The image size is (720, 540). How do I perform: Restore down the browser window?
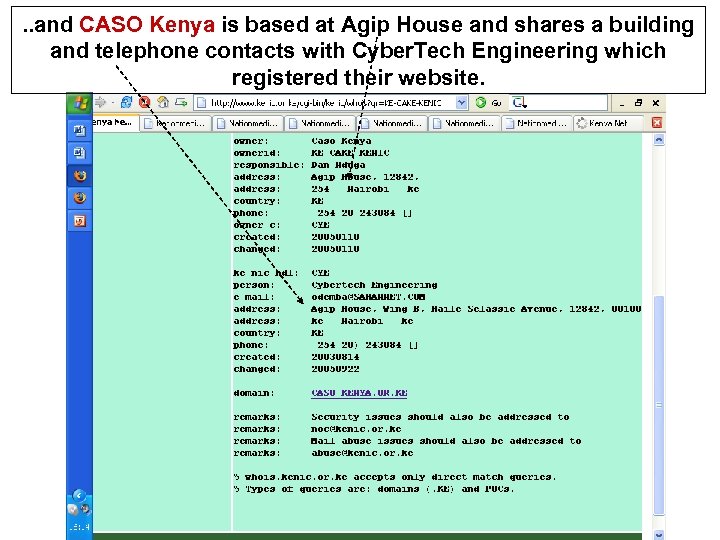pyautogui.click(x=638, y=103)
